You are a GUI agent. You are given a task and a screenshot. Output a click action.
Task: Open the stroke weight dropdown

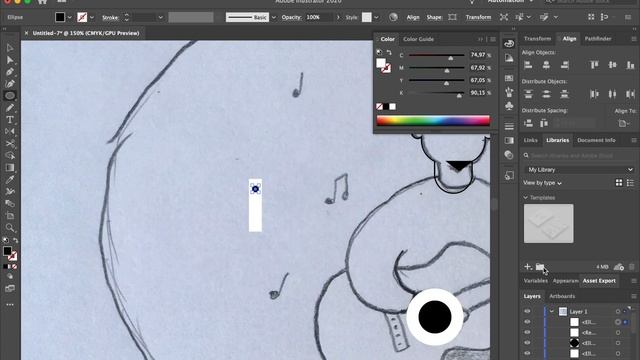(x=160, y=18)
